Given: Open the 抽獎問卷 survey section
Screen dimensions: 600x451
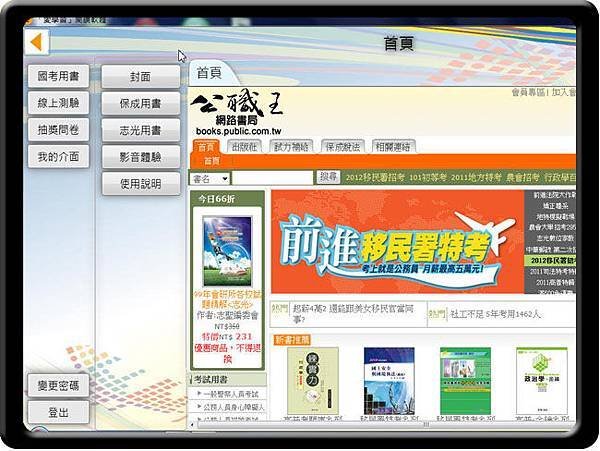Looking at the screenshot, I should [58, 130].
